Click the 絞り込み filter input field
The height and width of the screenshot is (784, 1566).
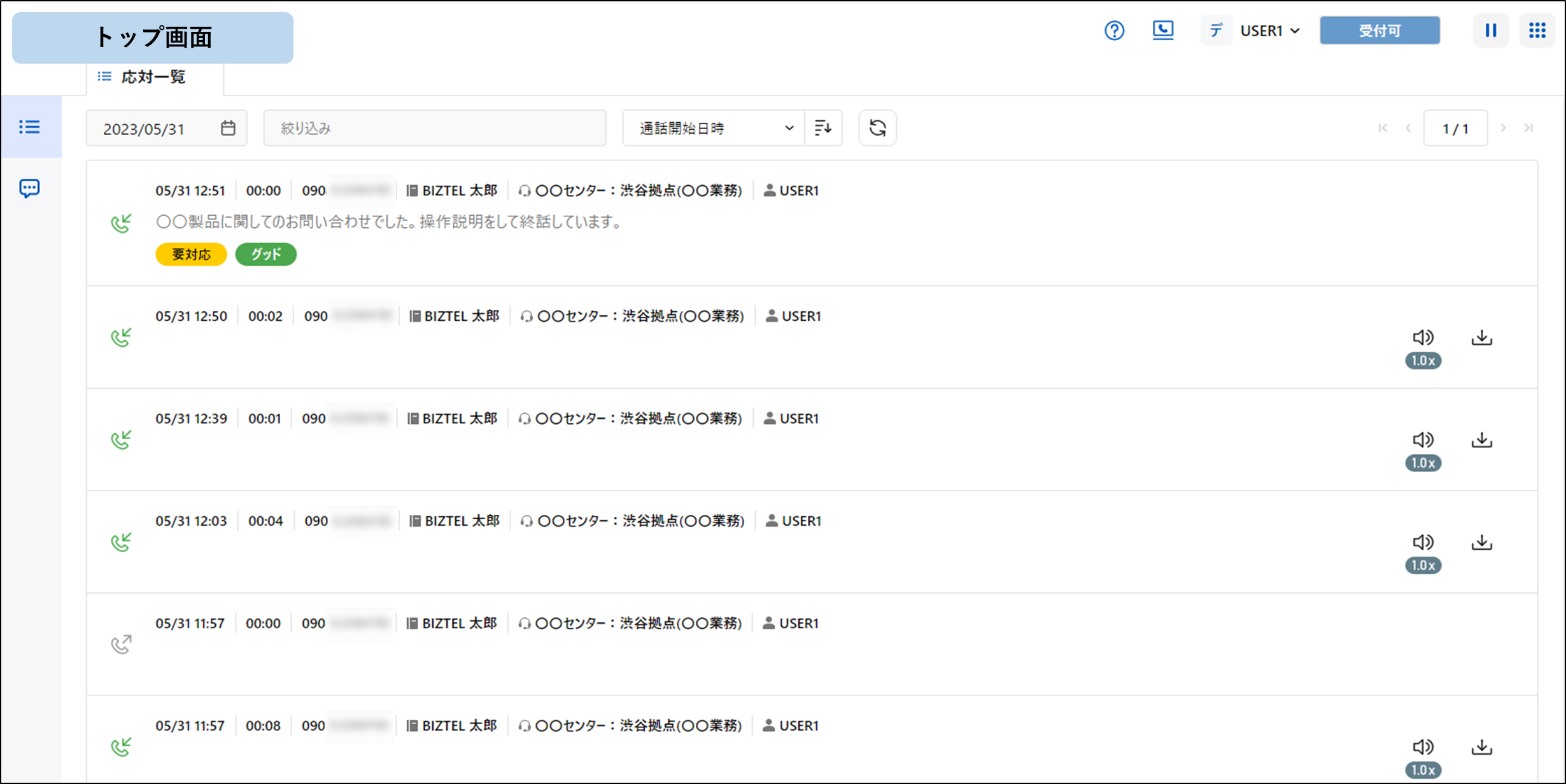(x=435, y=128)
